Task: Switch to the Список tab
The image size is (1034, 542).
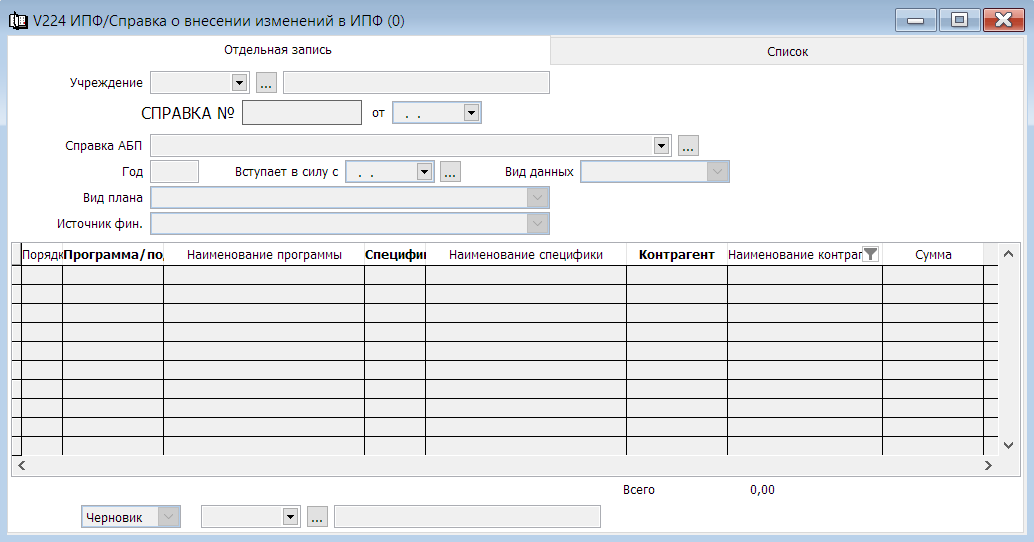Action: pos(787,51)
